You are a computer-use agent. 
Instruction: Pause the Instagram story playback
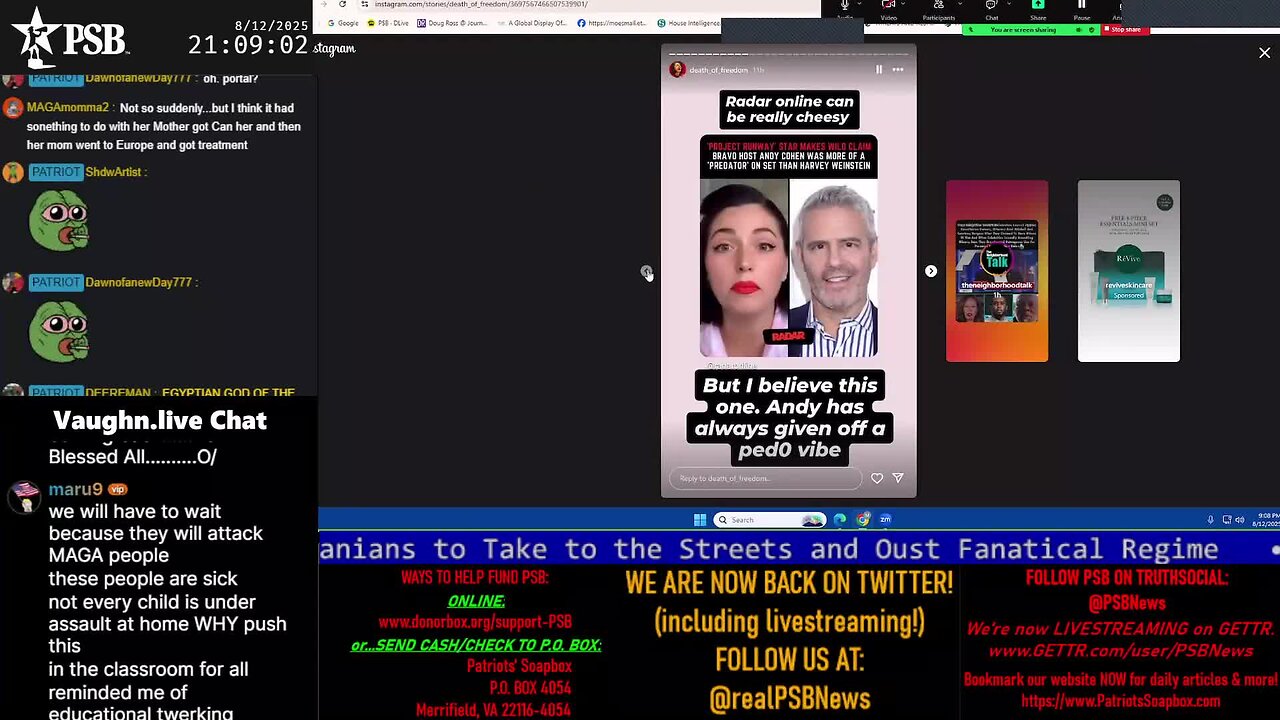tap(879, 70)
